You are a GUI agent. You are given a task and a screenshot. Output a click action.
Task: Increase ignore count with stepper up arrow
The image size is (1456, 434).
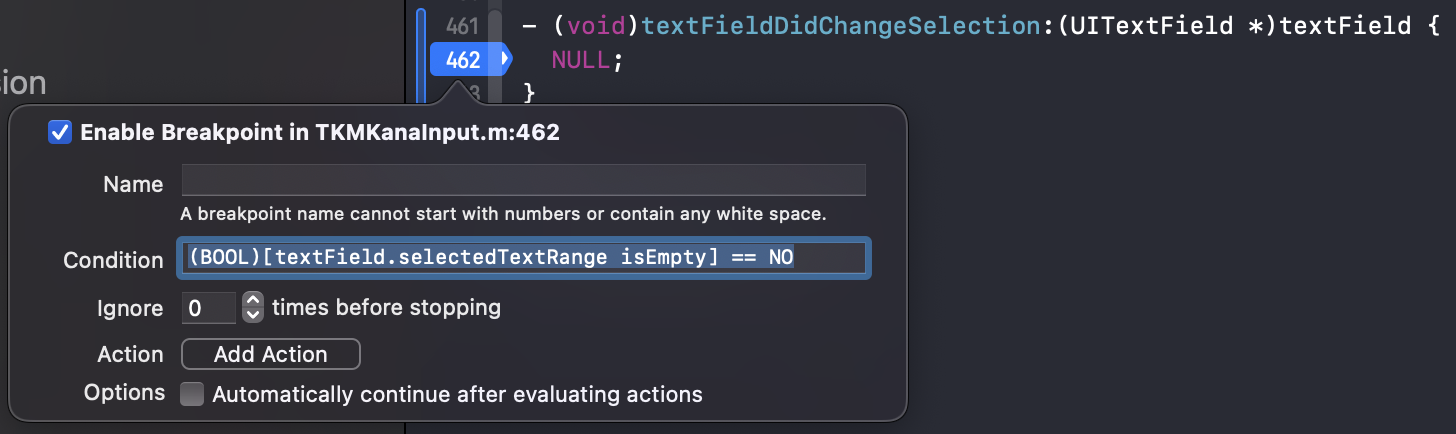tap(253, 300)
